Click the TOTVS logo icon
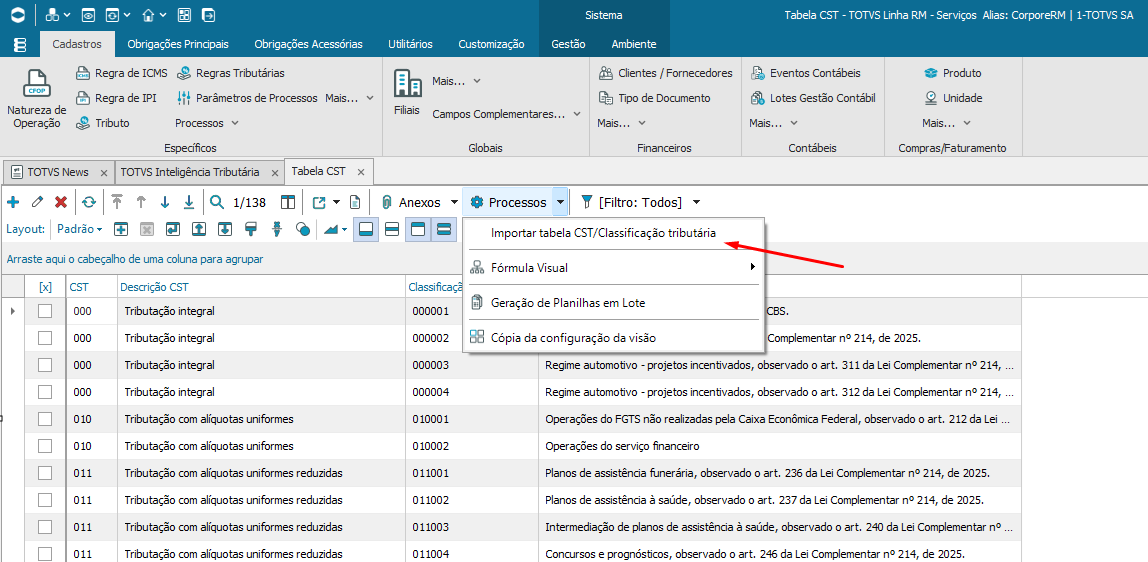This screenshot has height=562, width=1148. 19,15
